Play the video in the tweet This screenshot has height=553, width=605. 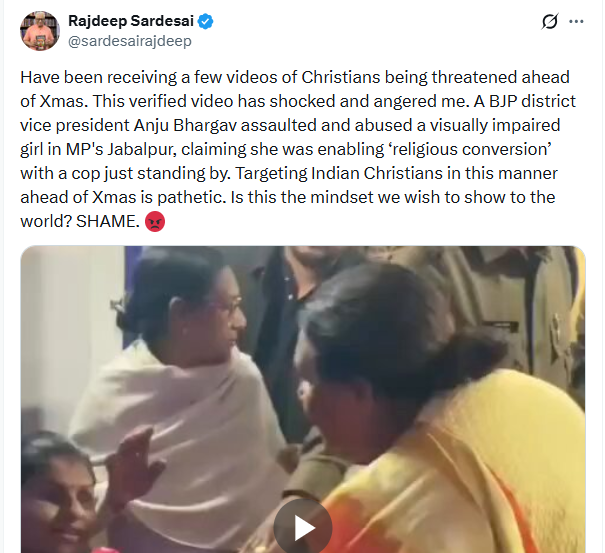(302, 526)
